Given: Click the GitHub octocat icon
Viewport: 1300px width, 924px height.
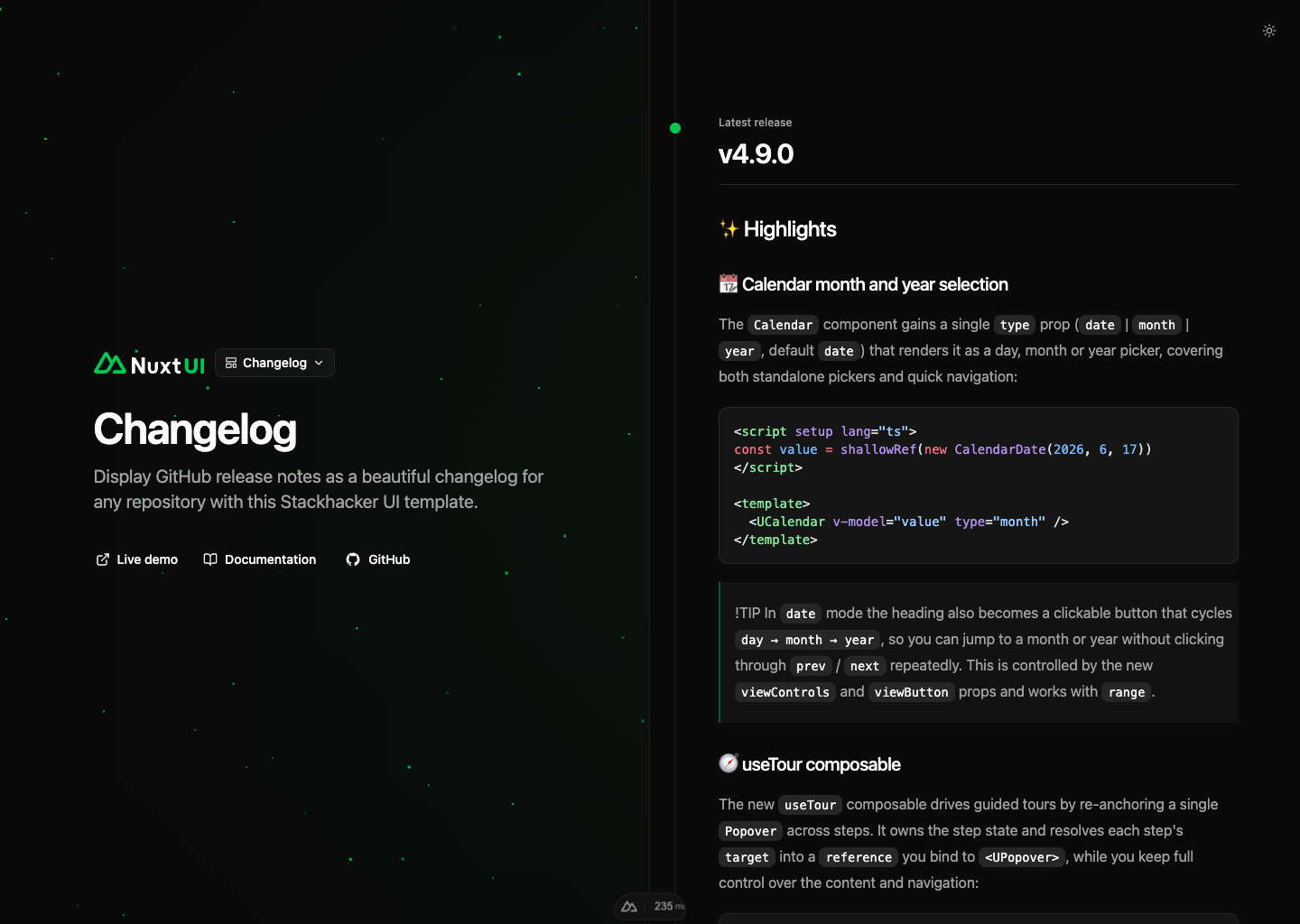Looking at the screenshot, I should [x=353, y=559].
